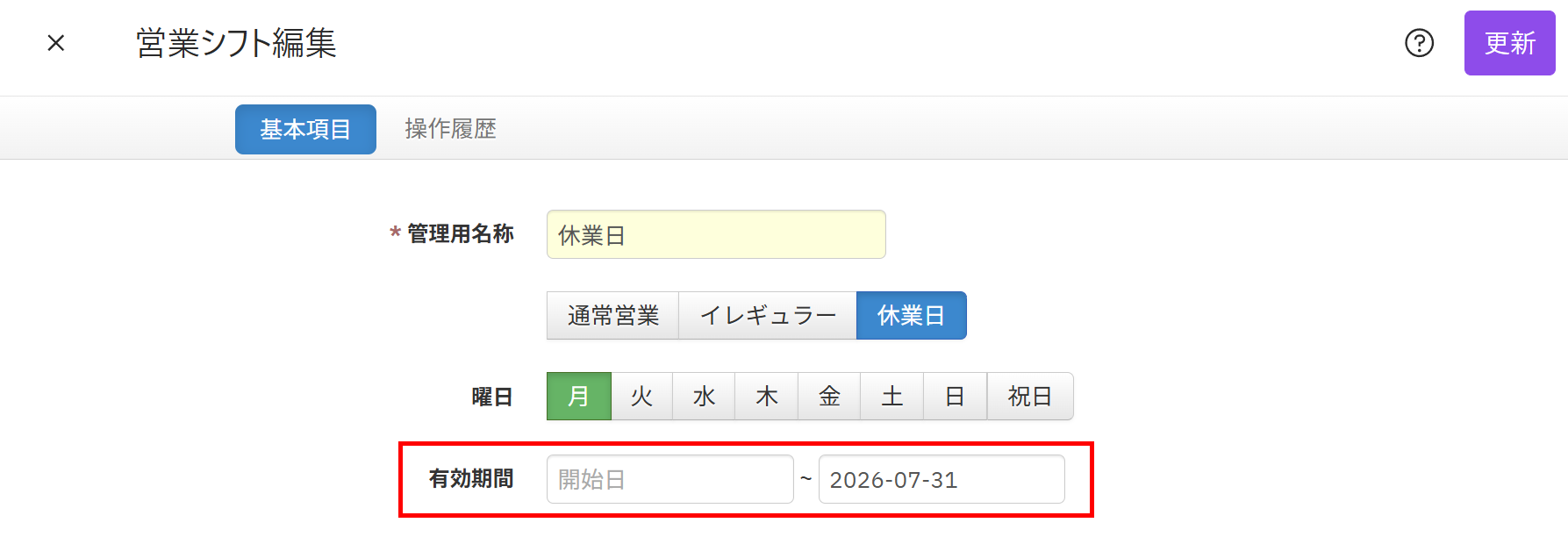
Task: Toggle the 火 weekday button
Action: point(641,397)
